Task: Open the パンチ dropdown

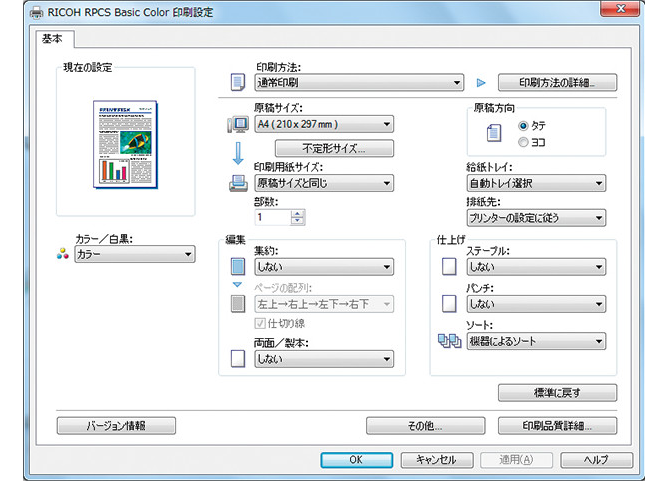Action: 536,304
